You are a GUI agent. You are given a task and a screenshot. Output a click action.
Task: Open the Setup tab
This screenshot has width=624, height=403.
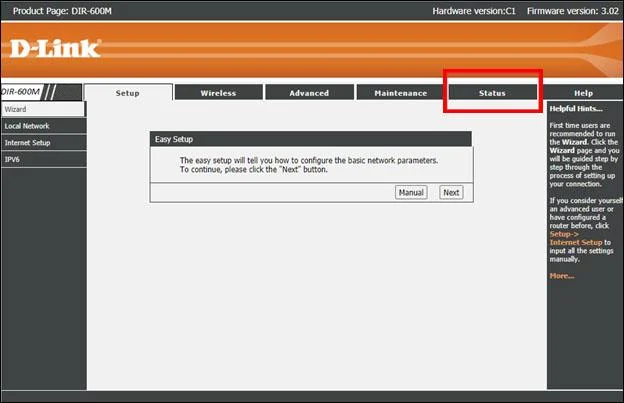[128, 93]
